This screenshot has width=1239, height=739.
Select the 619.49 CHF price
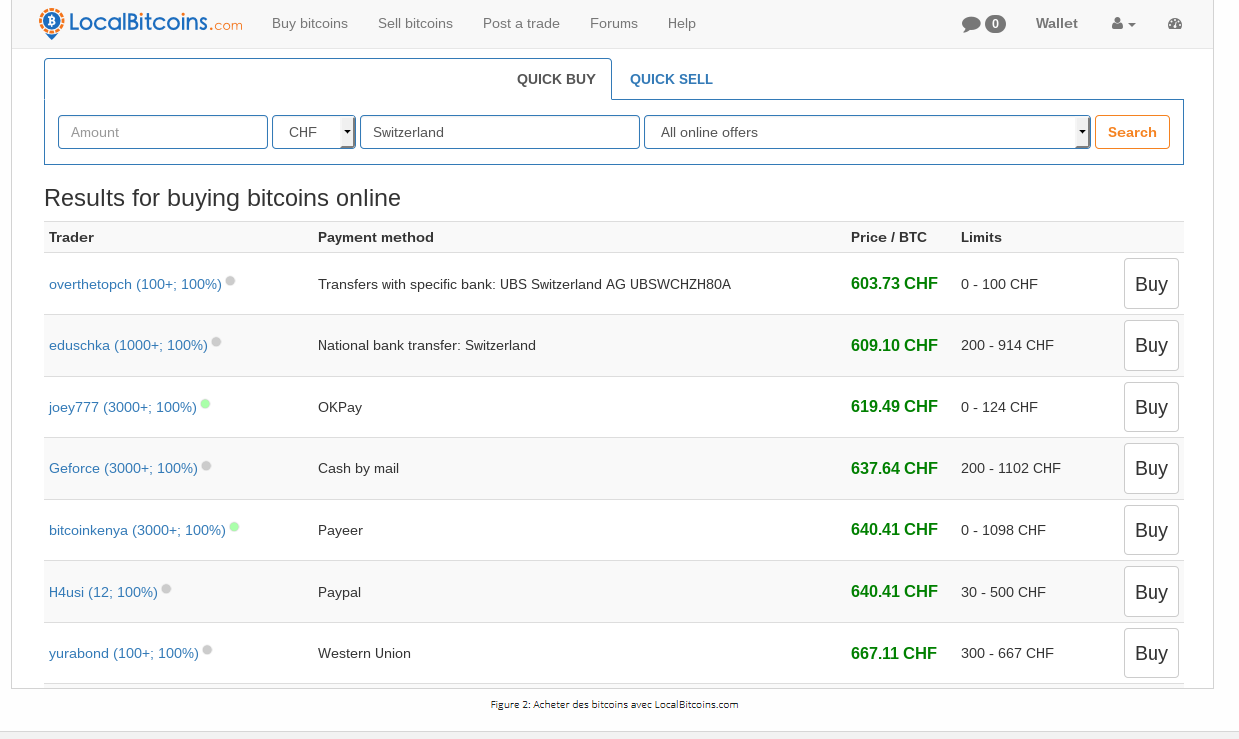894,407
